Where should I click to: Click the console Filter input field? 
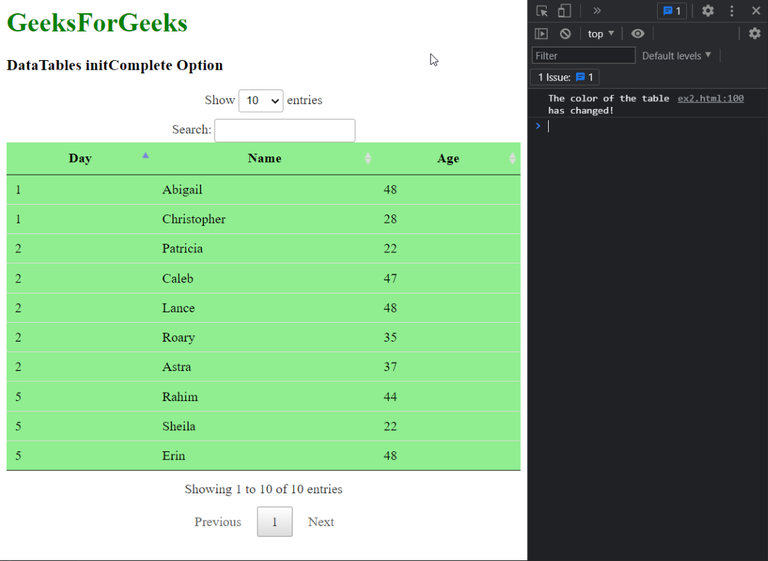583,55
